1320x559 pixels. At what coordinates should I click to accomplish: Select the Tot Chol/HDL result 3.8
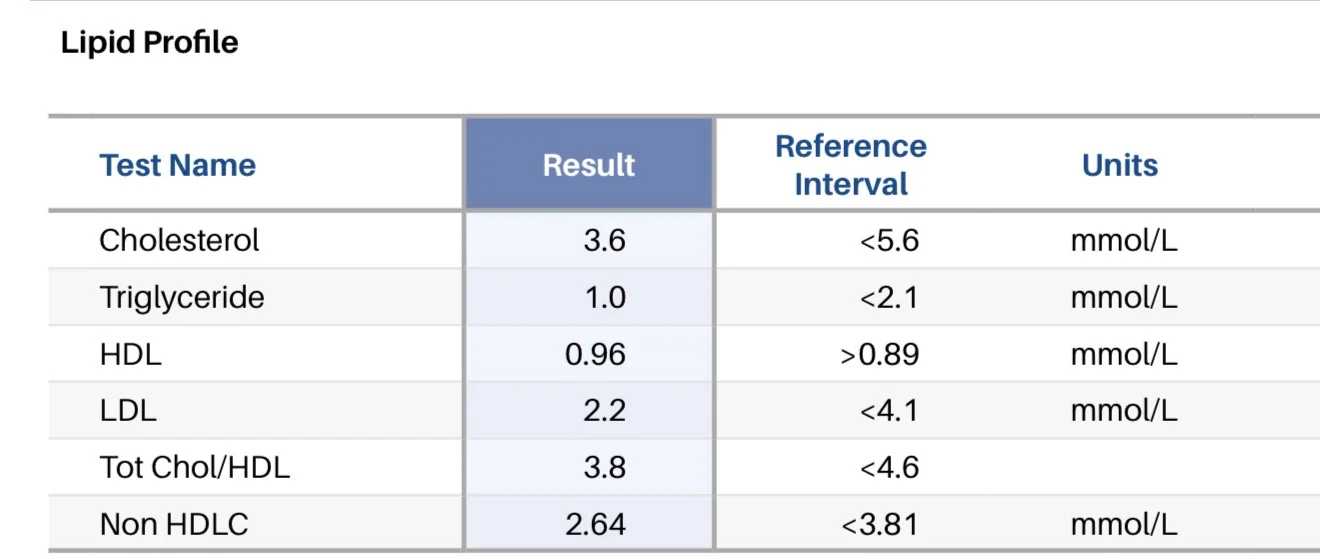(605, 467)
